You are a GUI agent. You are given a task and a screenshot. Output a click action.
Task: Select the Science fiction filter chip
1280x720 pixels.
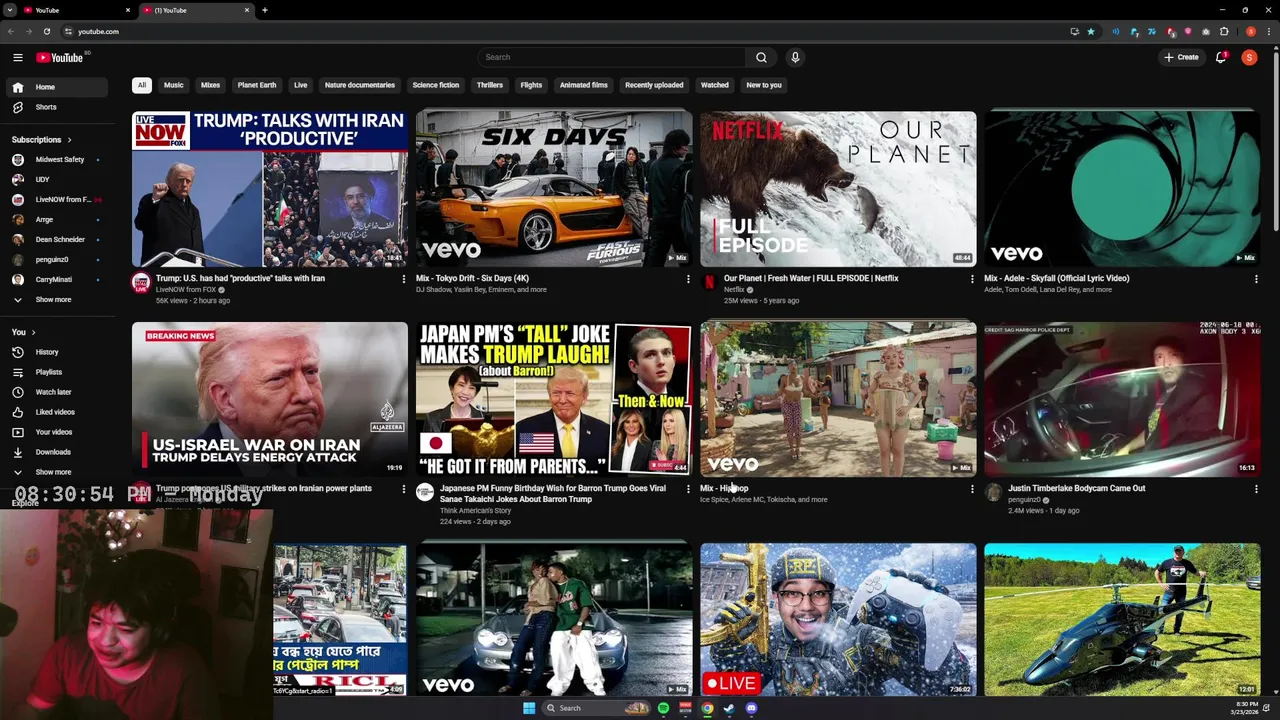(436, 85)
